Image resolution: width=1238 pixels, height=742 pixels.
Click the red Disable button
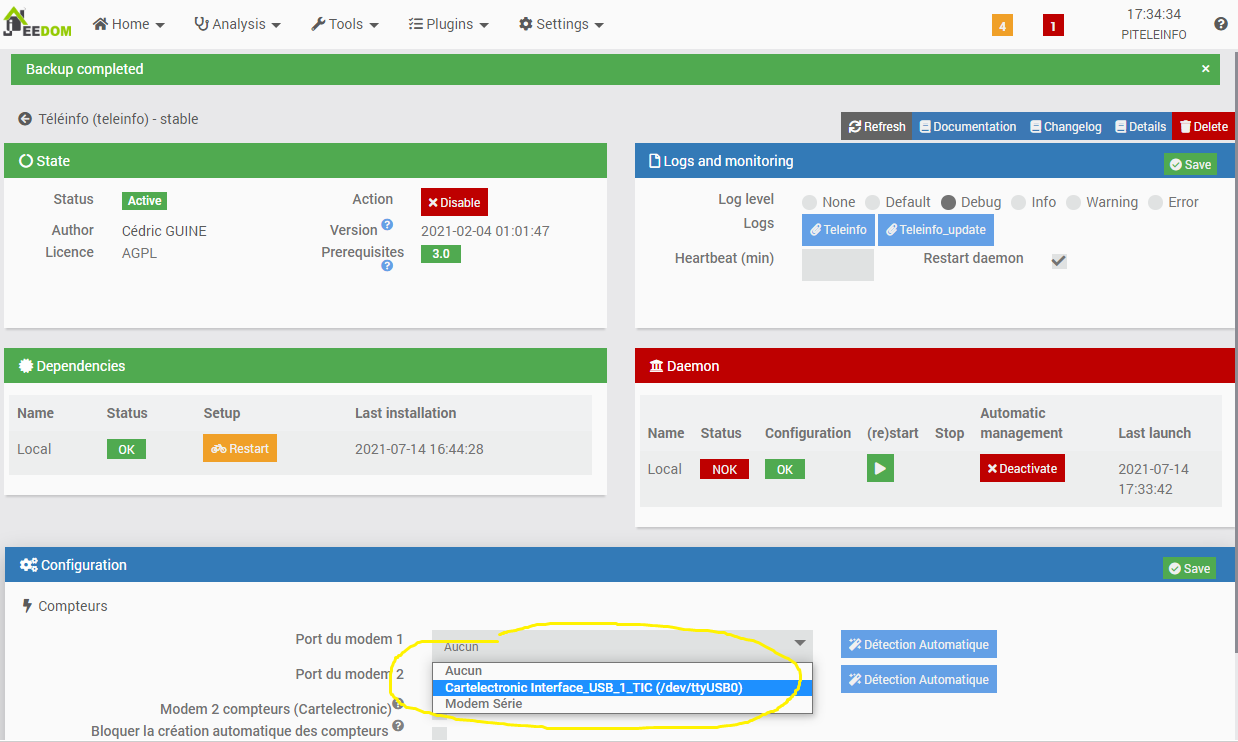pos(454,202)
